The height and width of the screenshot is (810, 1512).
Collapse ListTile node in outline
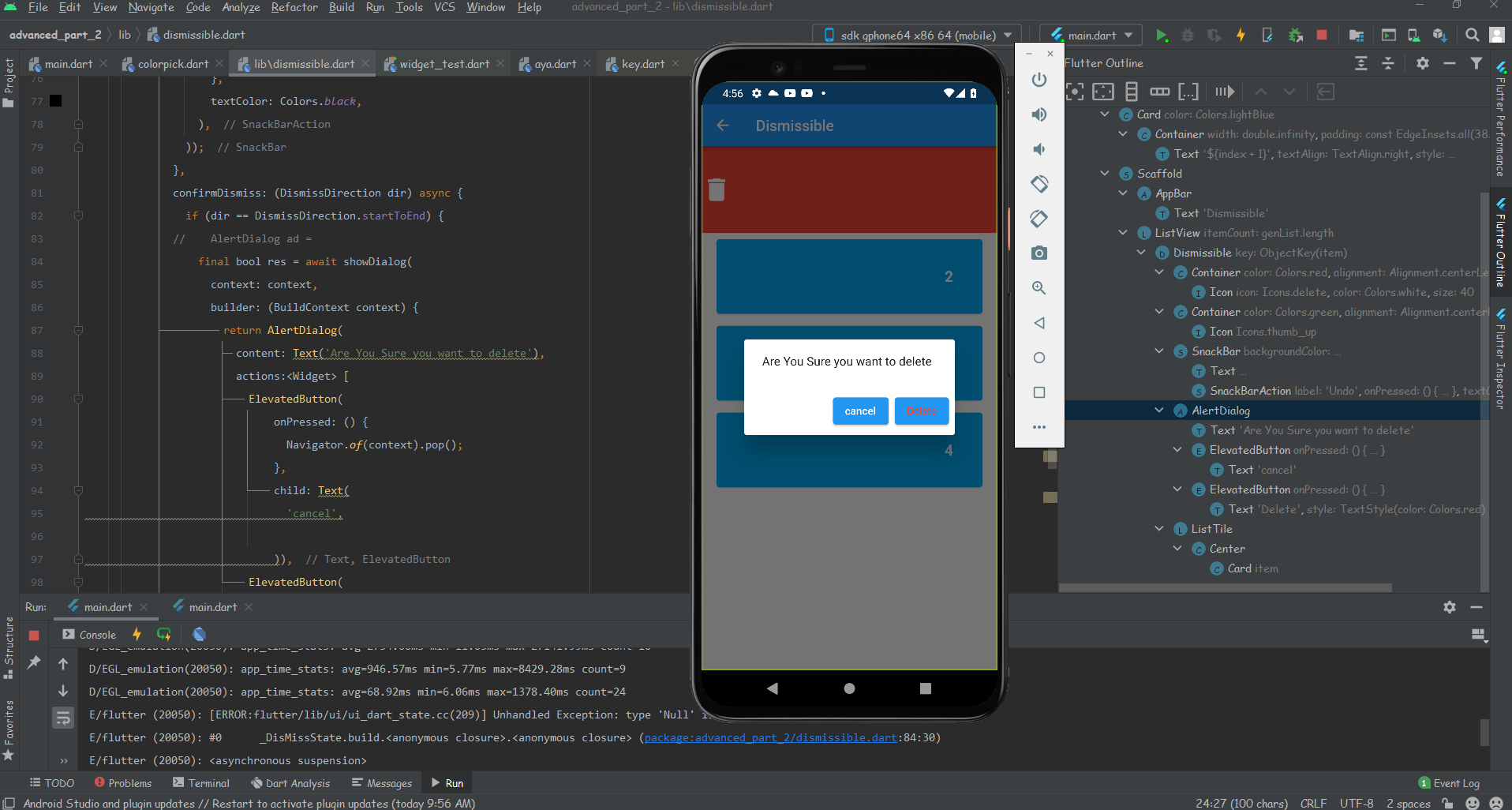[1159, 529]
